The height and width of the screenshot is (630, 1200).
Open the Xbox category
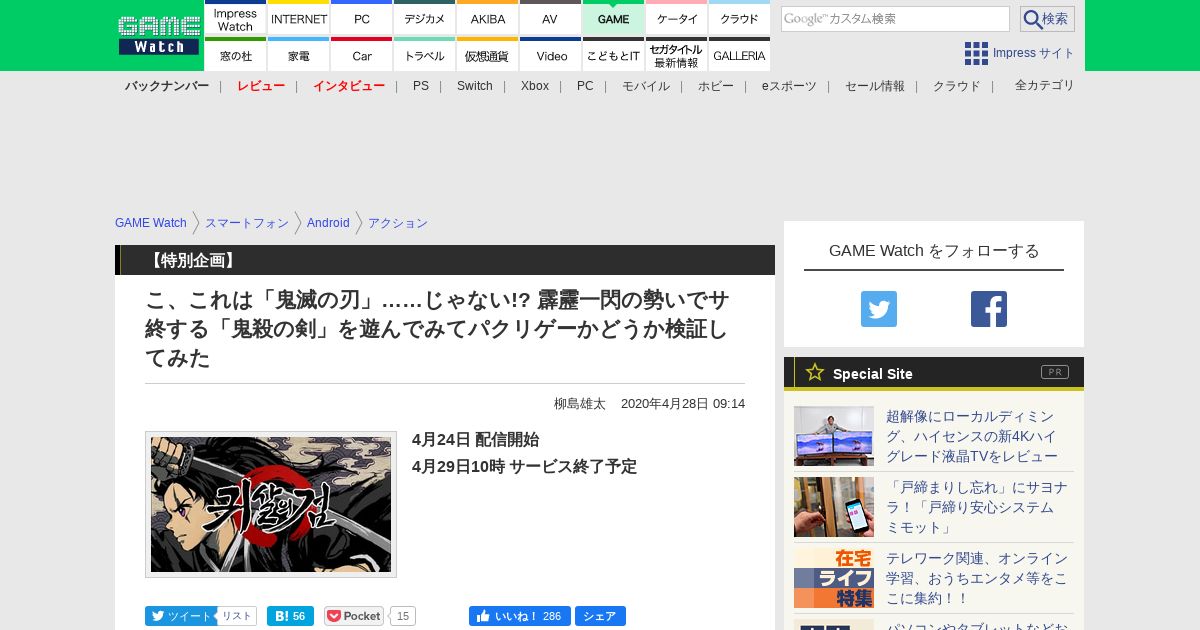click(x=535, y=86)
